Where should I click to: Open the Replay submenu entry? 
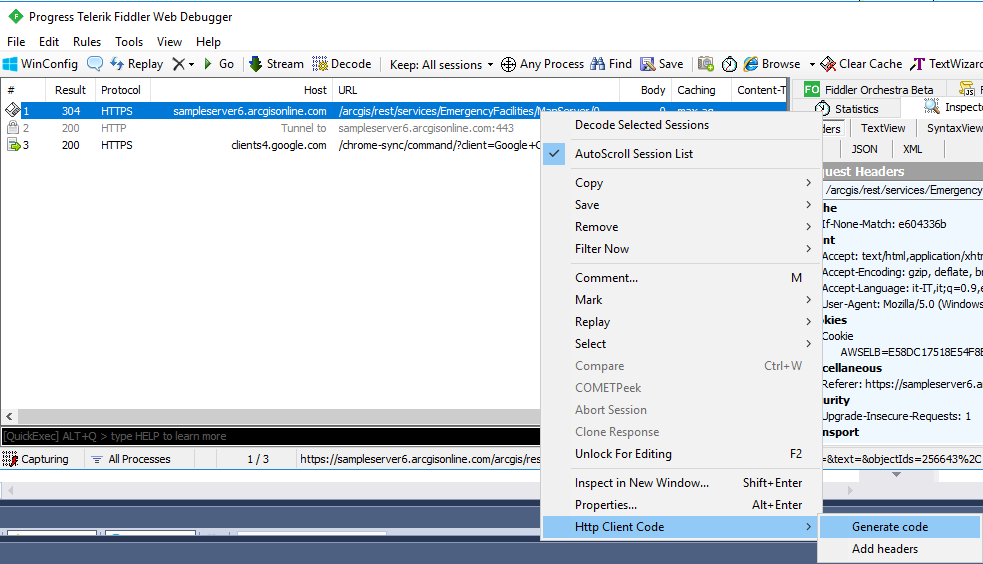pyautogui.click(x=681, y=321)
